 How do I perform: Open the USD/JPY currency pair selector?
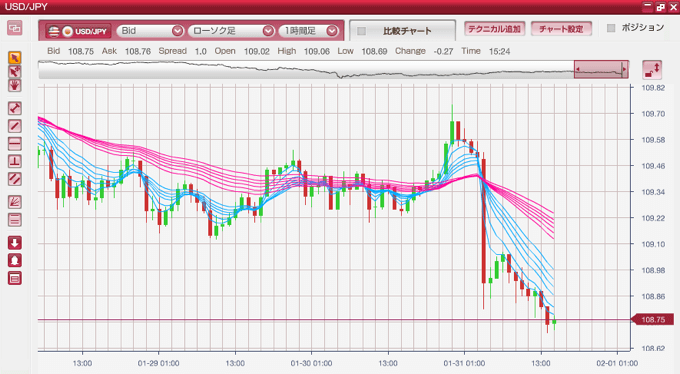[78, 31]
